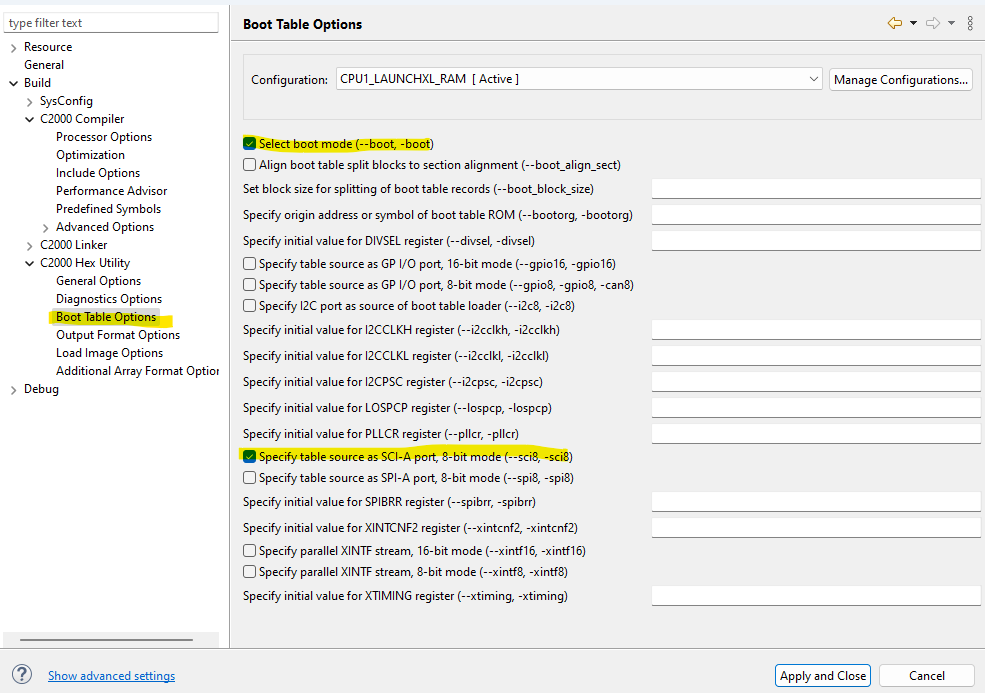The image size is (985, 693).
Task: Uncheck SCI-A port 8-bit table source
Action: click(x=248, y=455)
